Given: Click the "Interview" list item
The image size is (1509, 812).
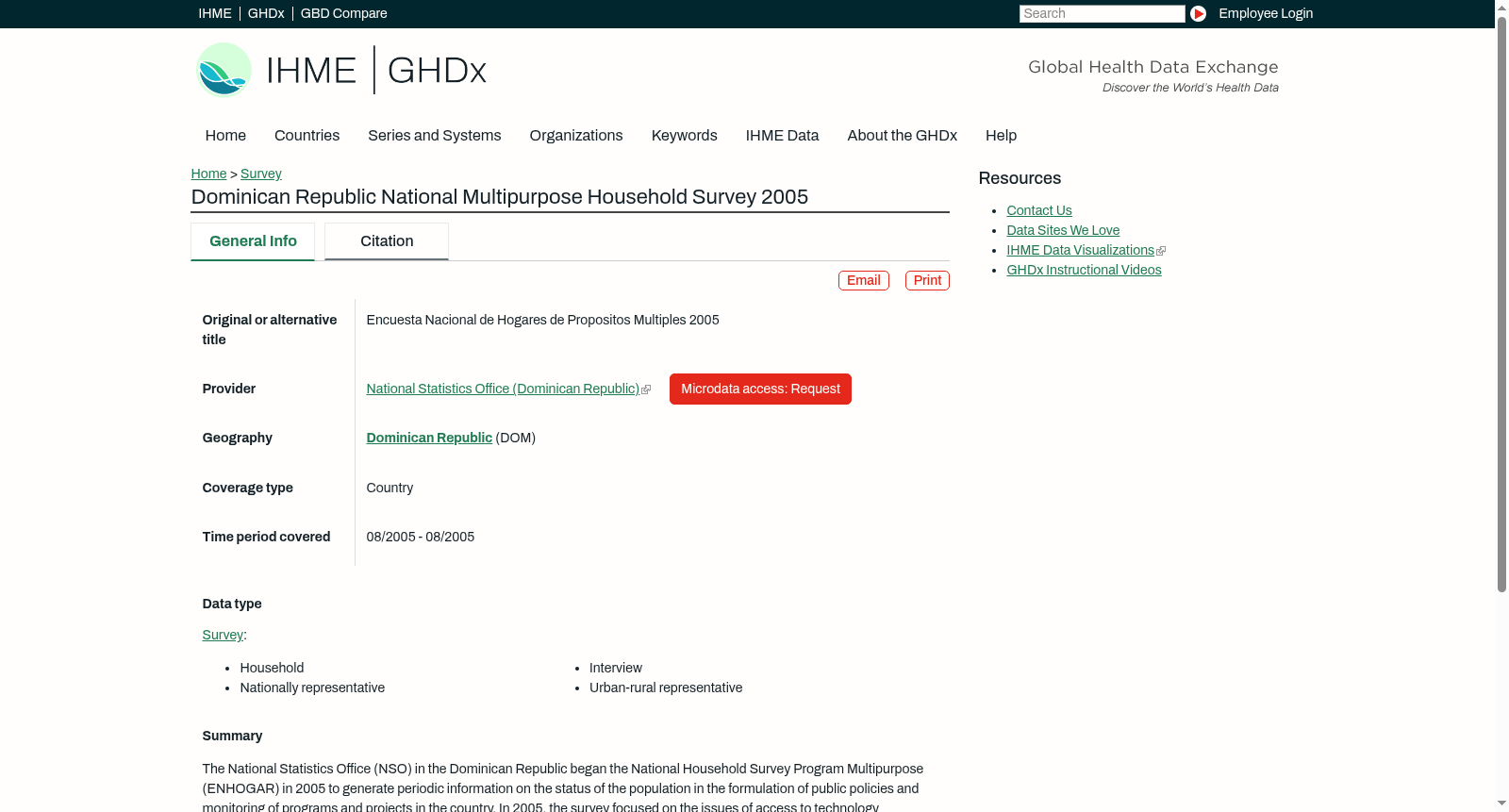Looking at the screenshot, I should tap(616, 668).
